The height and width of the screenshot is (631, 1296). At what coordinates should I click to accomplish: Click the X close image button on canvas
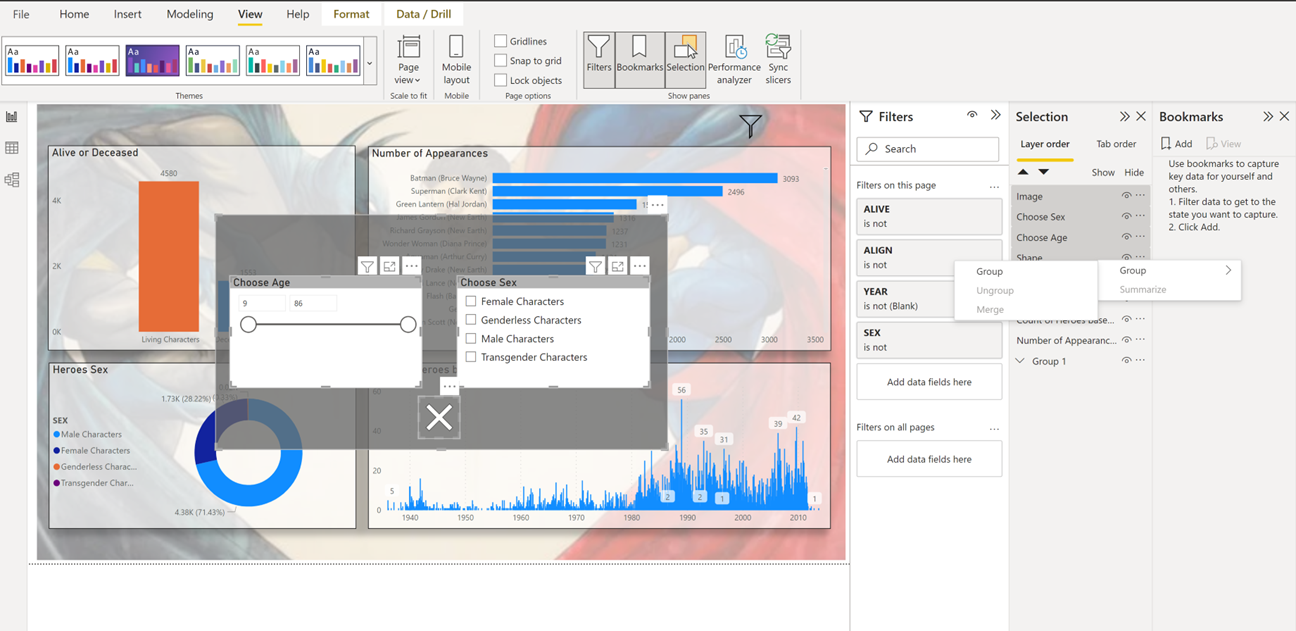[439, 418]
